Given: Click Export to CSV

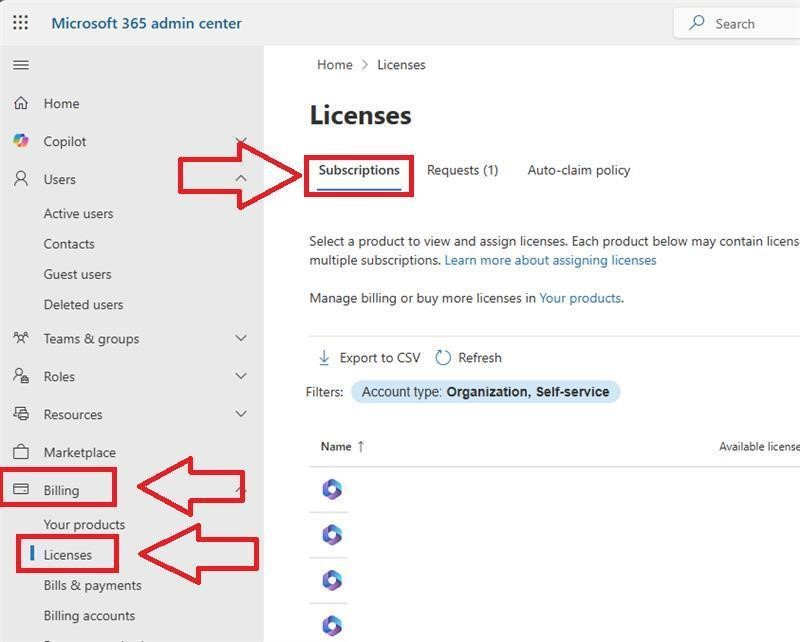Looking at the screenshot, I should 369,358.
